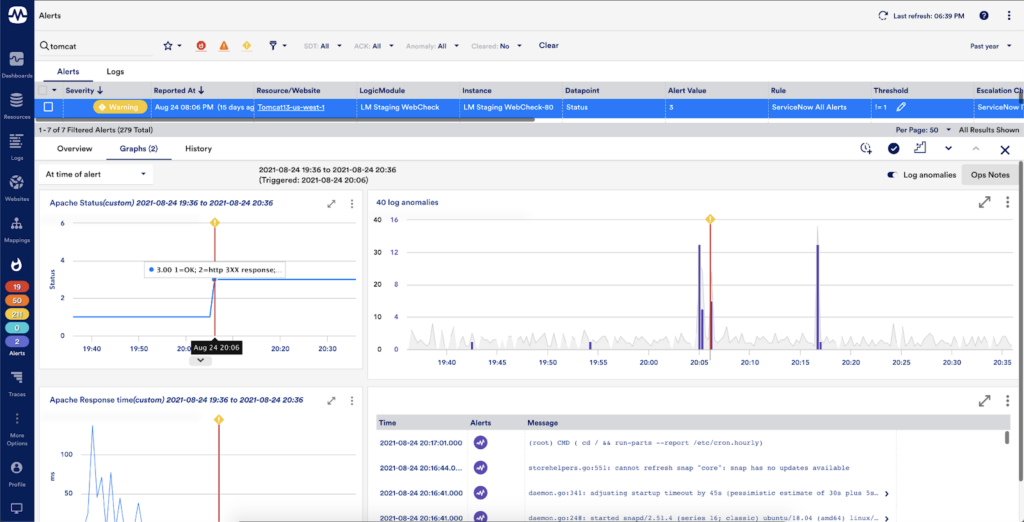Open the top-right vertical dots menu
The height and width of the screenshot is (522, 1024).
click(1009, 15)
